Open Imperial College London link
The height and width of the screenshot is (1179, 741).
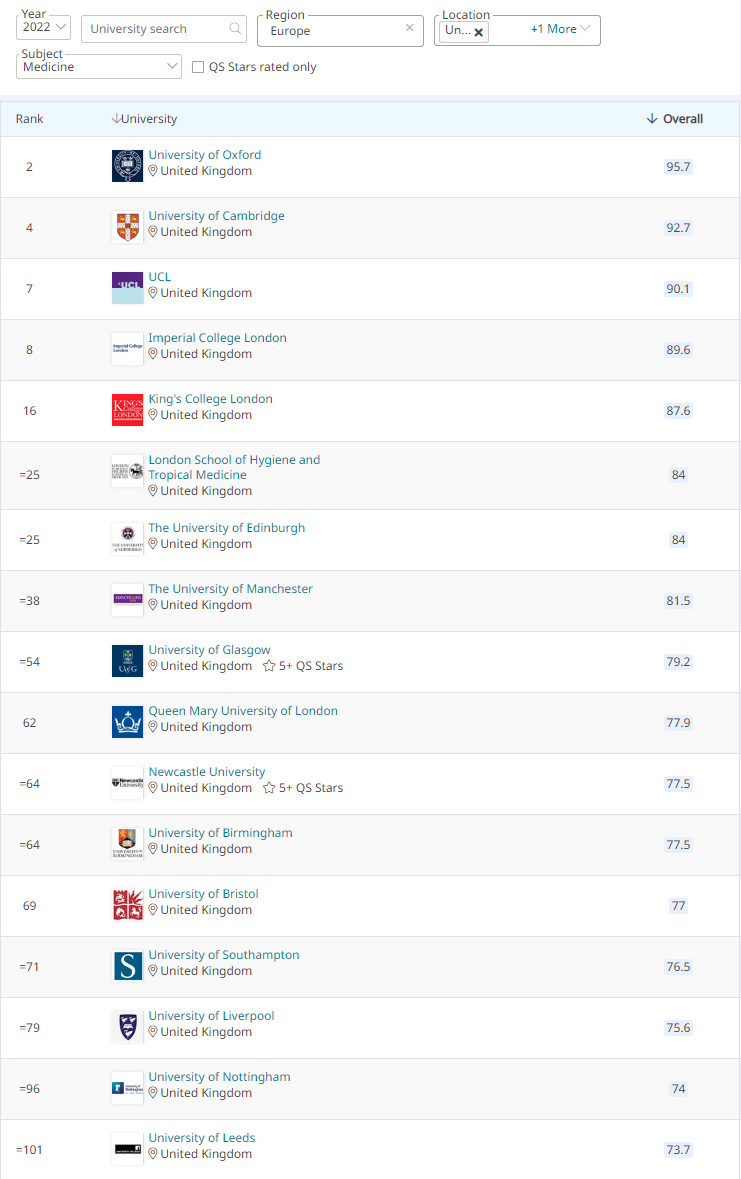click(x=217, y=338)
